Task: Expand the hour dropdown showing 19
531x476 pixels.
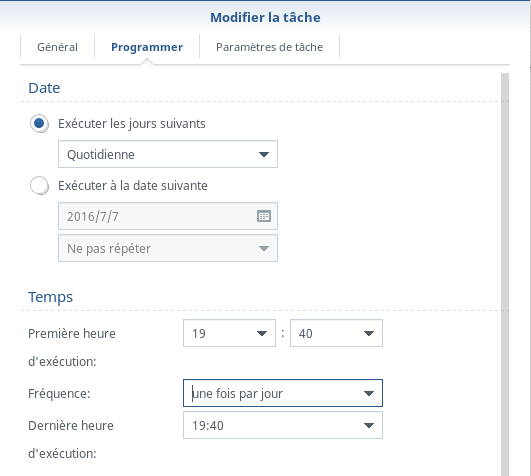Action: click(262, 333)
